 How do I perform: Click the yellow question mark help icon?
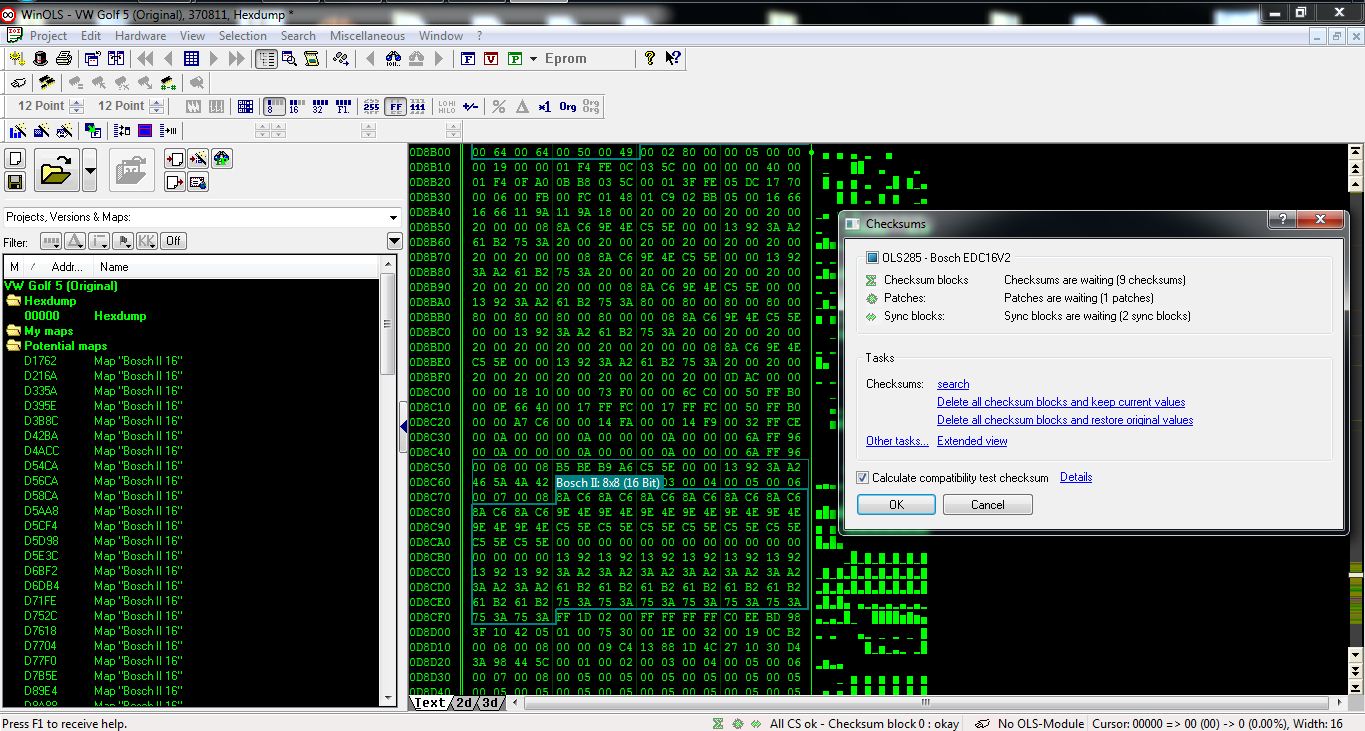click(x=649, y=58)
